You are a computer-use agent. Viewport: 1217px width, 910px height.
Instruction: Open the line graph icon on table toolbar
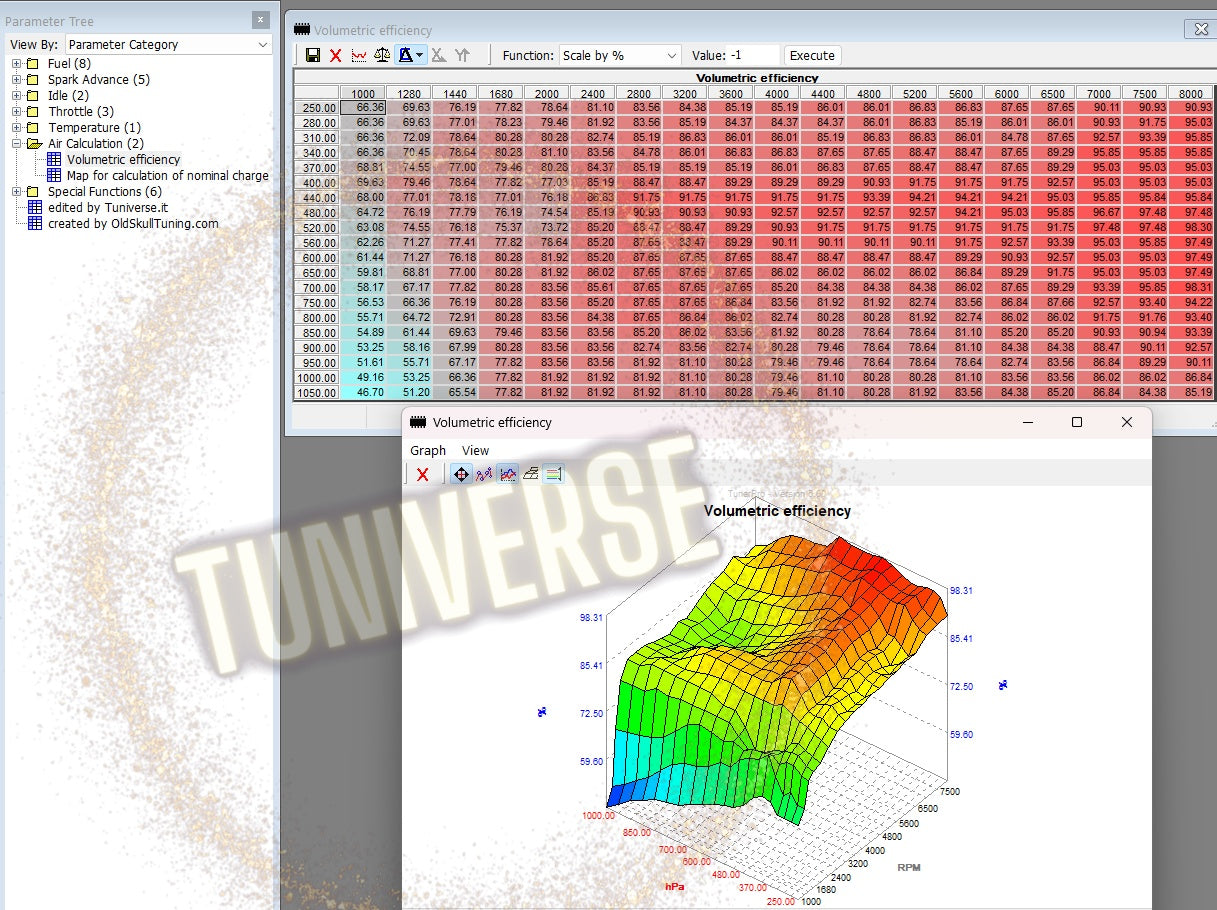tap(360, 55)
